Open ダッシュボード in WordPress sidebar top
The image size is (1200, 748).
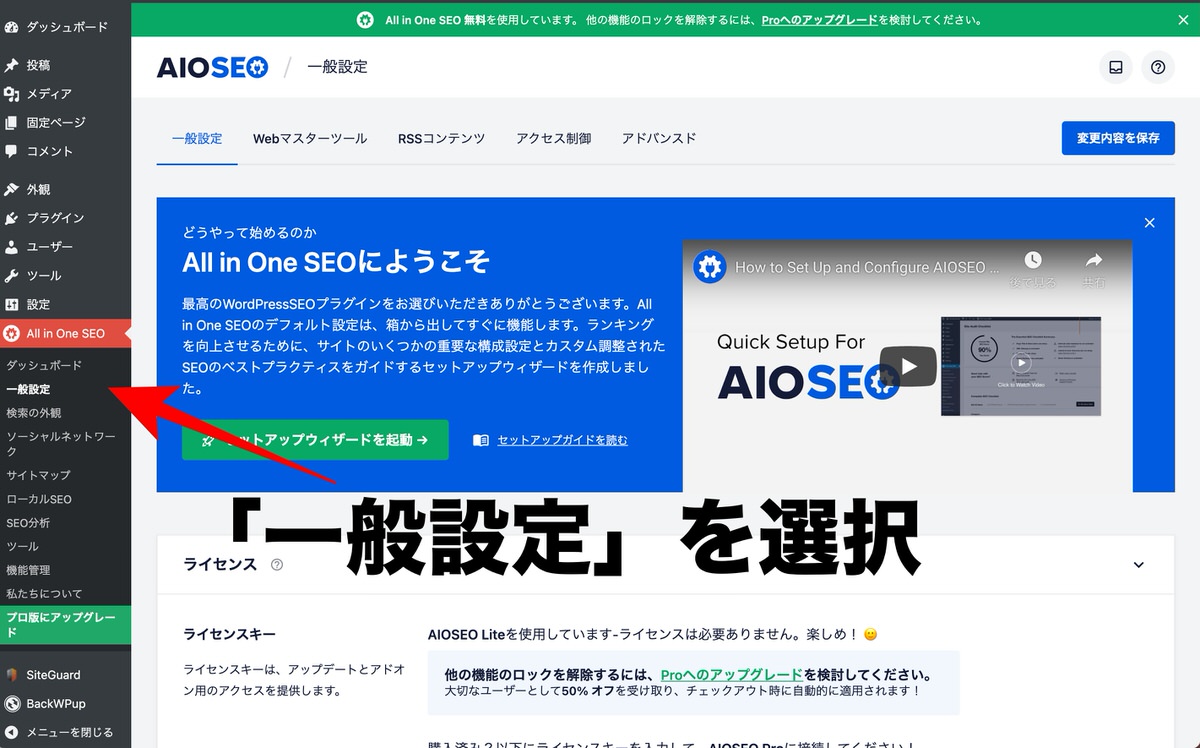[x=66, y=27]
